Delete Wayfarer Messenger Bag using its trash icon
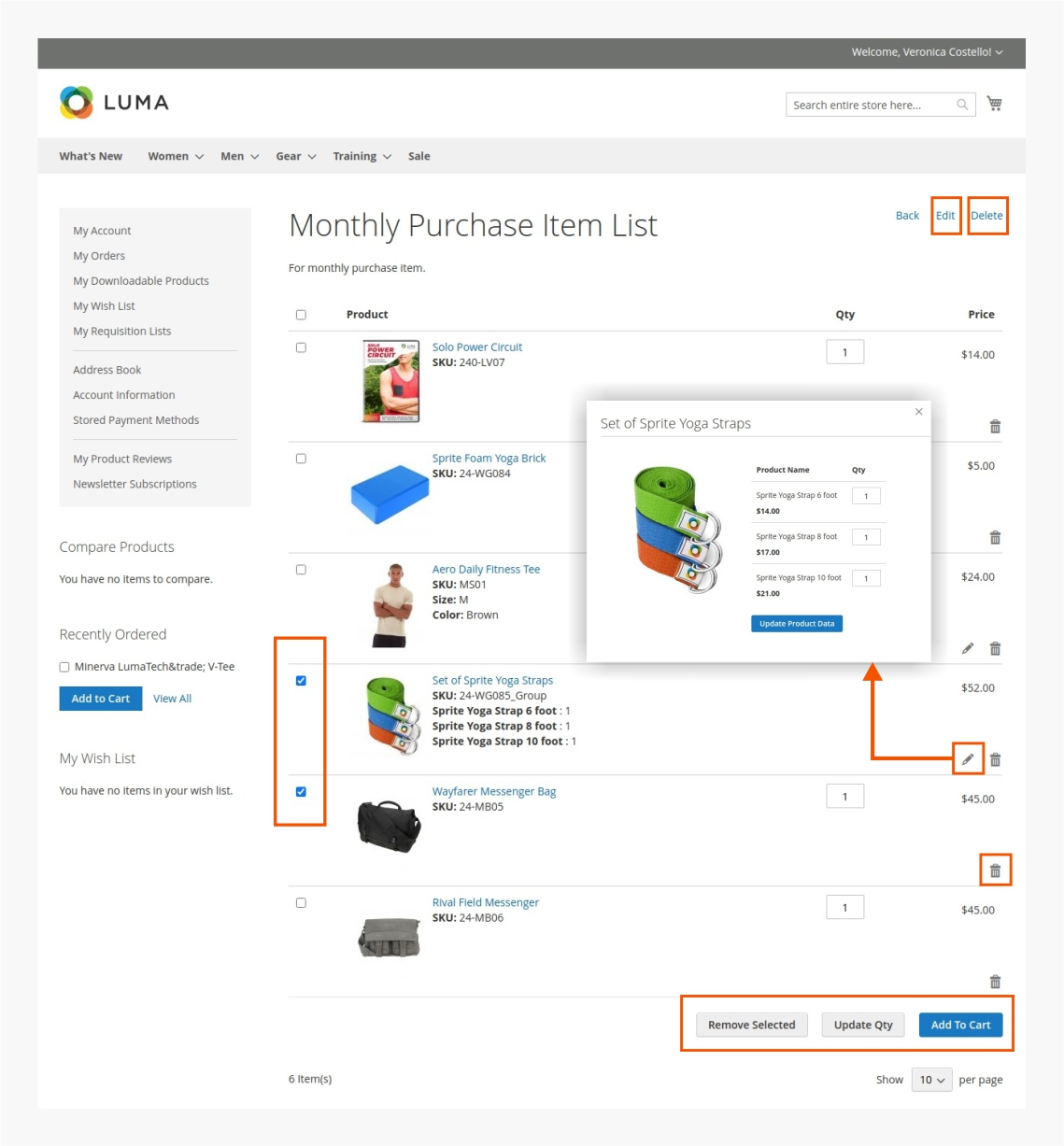The width and height of the screenshot is (1064, 1146). [x=995, y=870]
